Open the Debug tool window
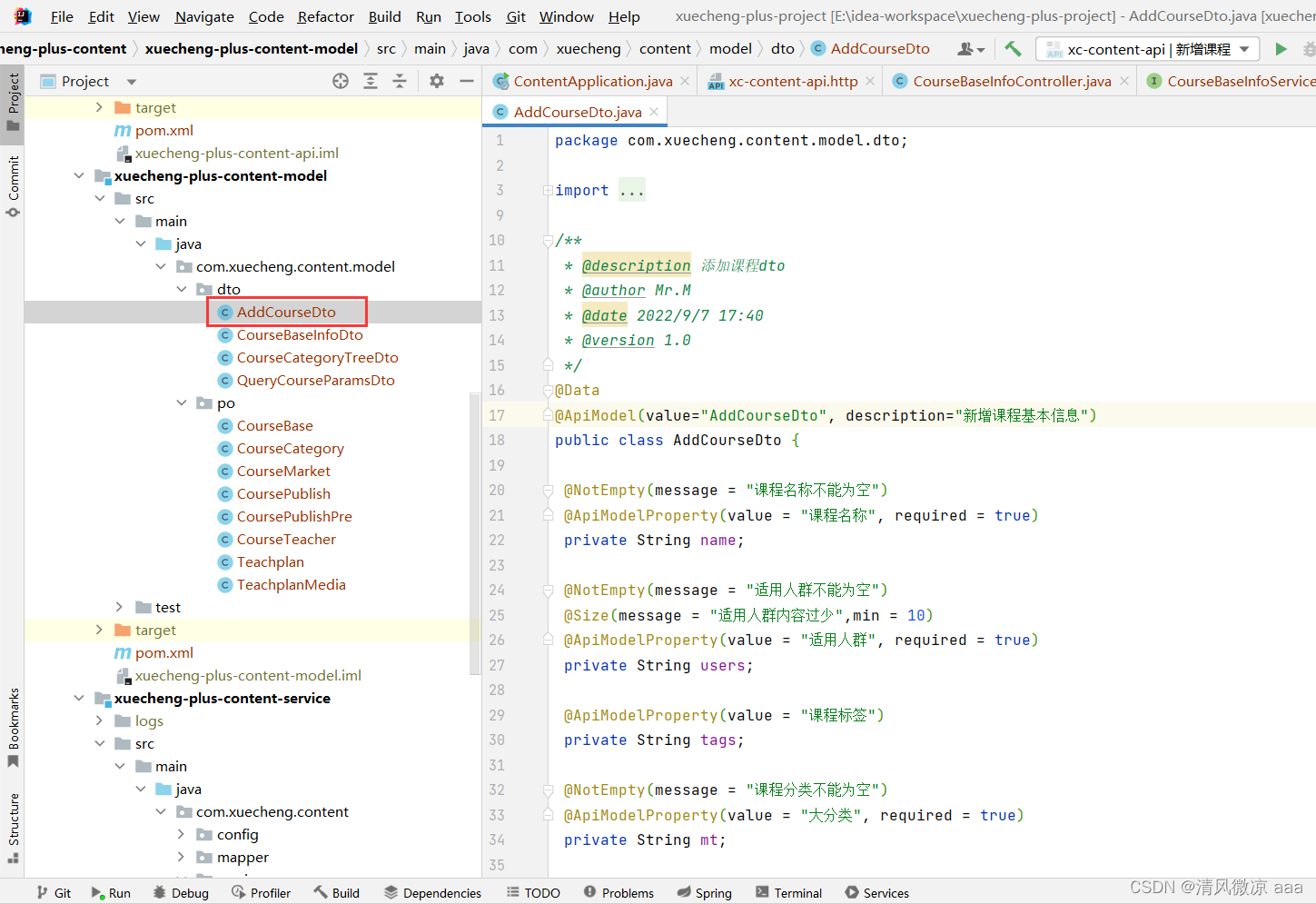 coord(181,893)
